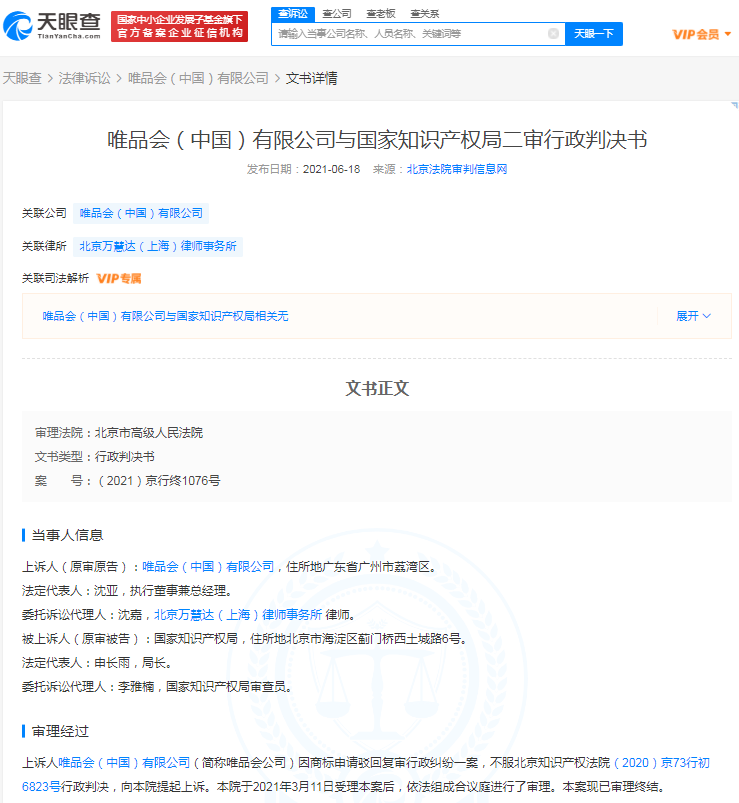The width and height of the screenshot is (739, 803).
Task: Click the 审理经过 section heading
Action: [x=60, y=731]
